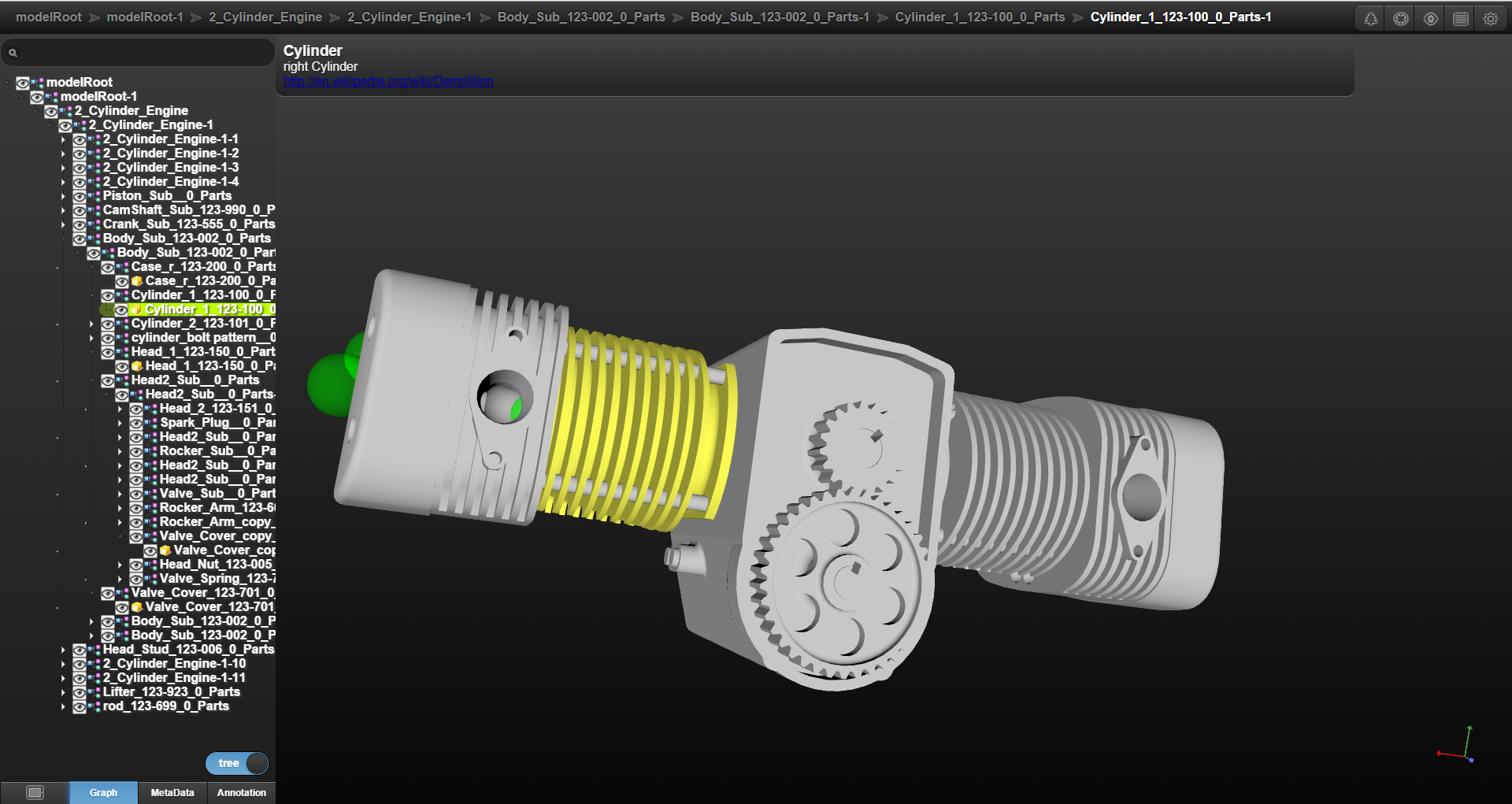
Task: Expand the Spark_Plug__0_Parts node
Action: 120,423
